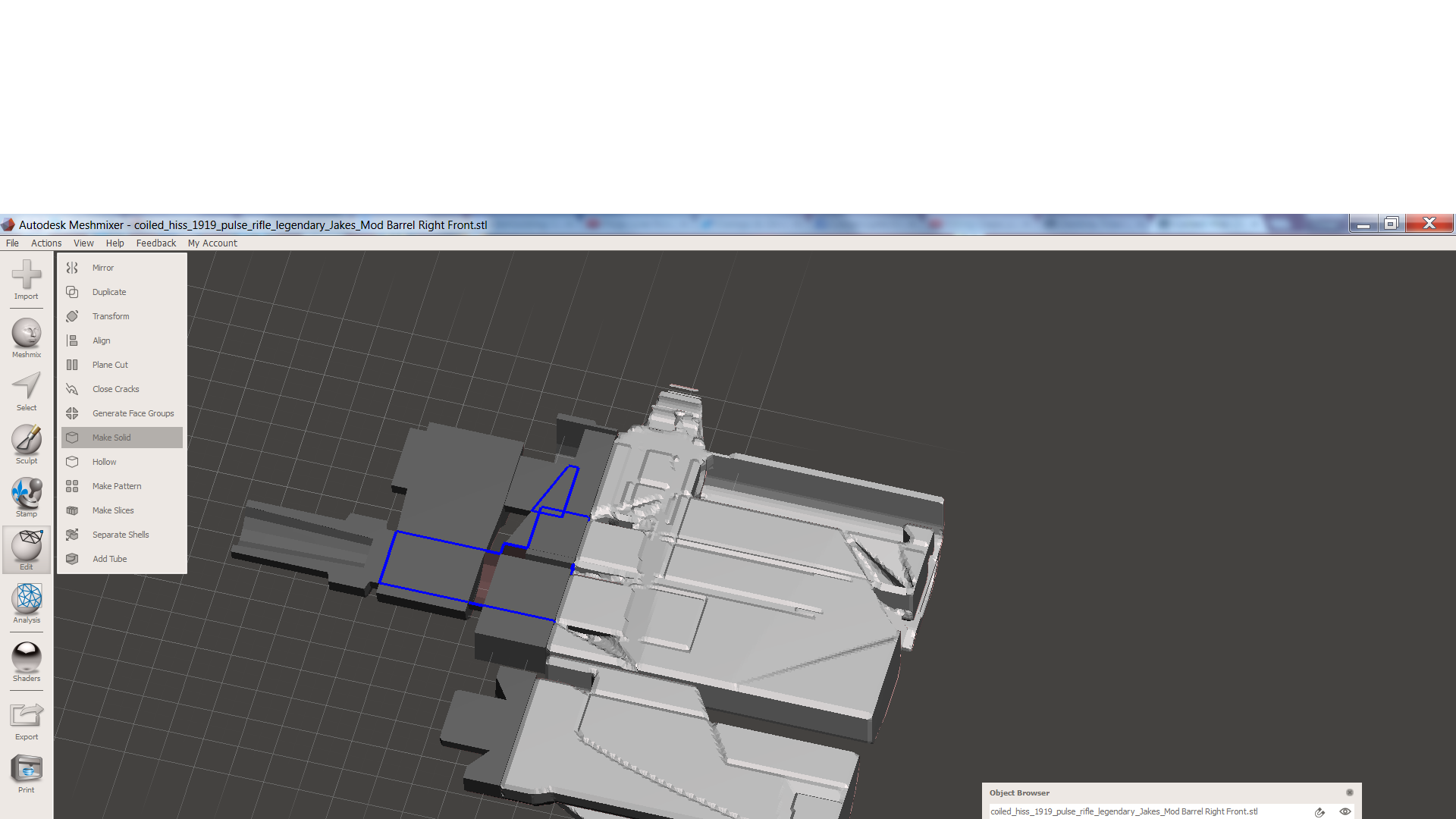1456x819 pixels.
Task: Click the Generate Face Groups icon
Action: pos(72,413)
